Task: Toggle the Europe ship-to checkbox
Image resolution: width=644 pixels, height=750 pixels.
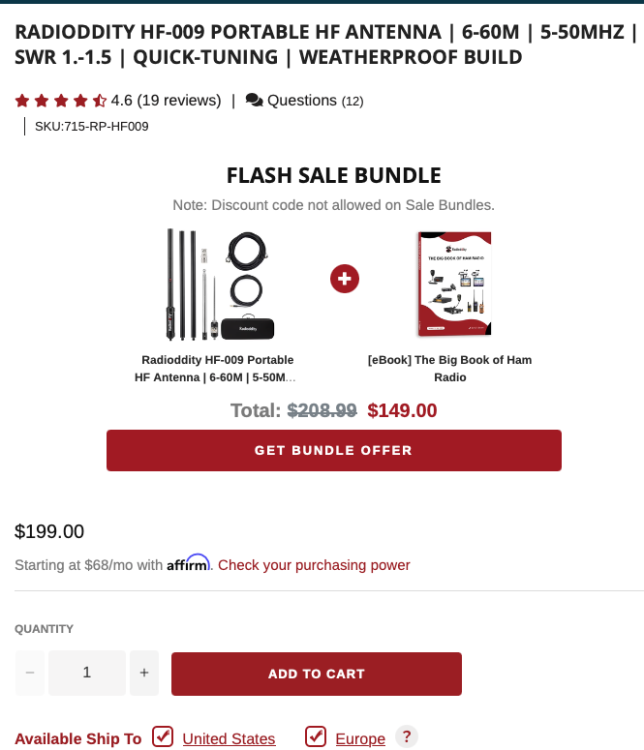Action: click(x=316, y=737)
